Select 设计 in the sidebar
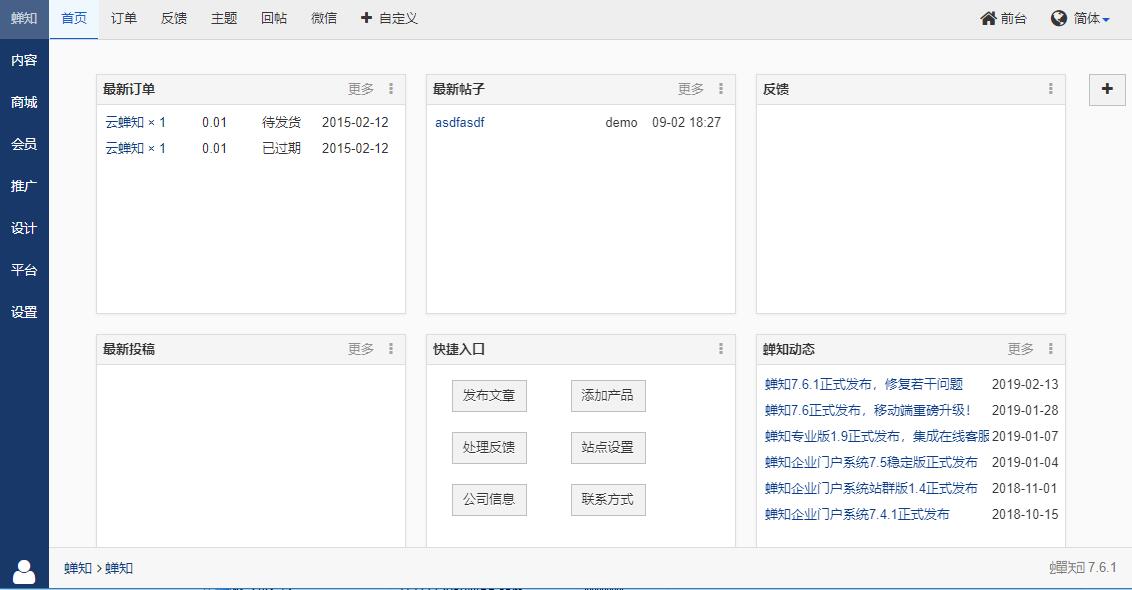This screenshot has width=1132, height=590. [24, 228]
